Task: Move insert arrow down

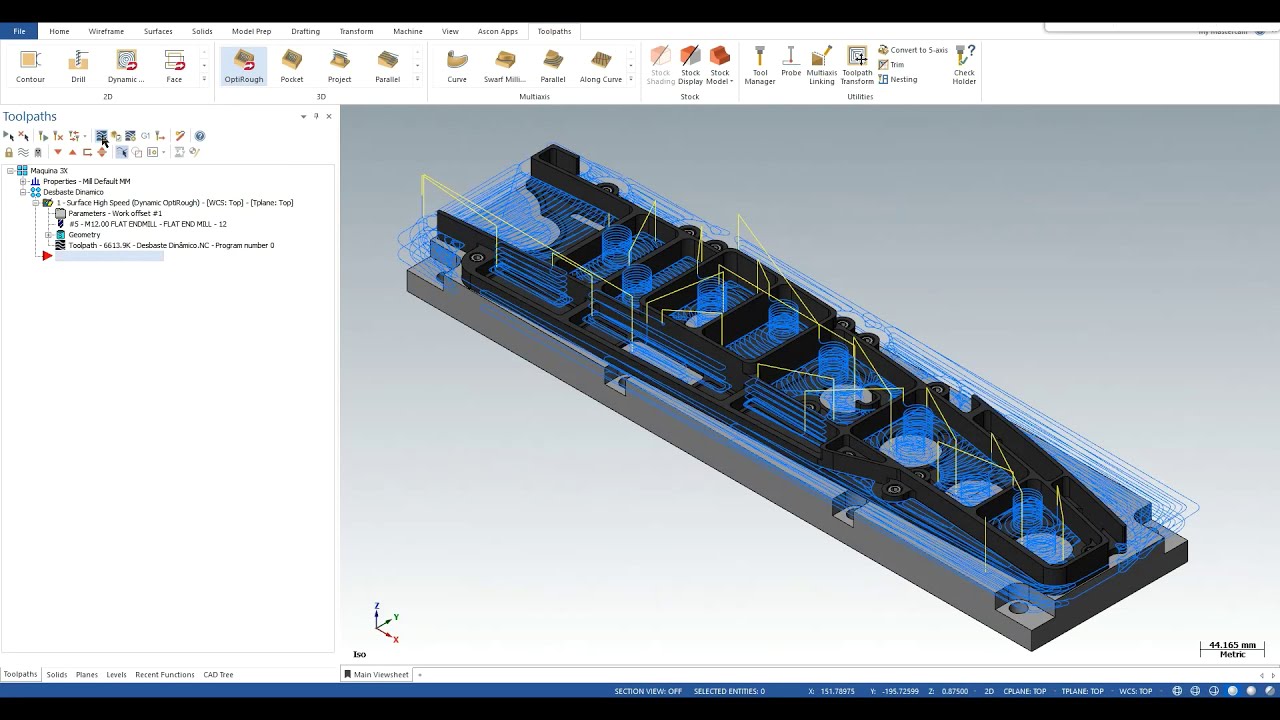Action: pyautogui.click(x=58, y=152)
